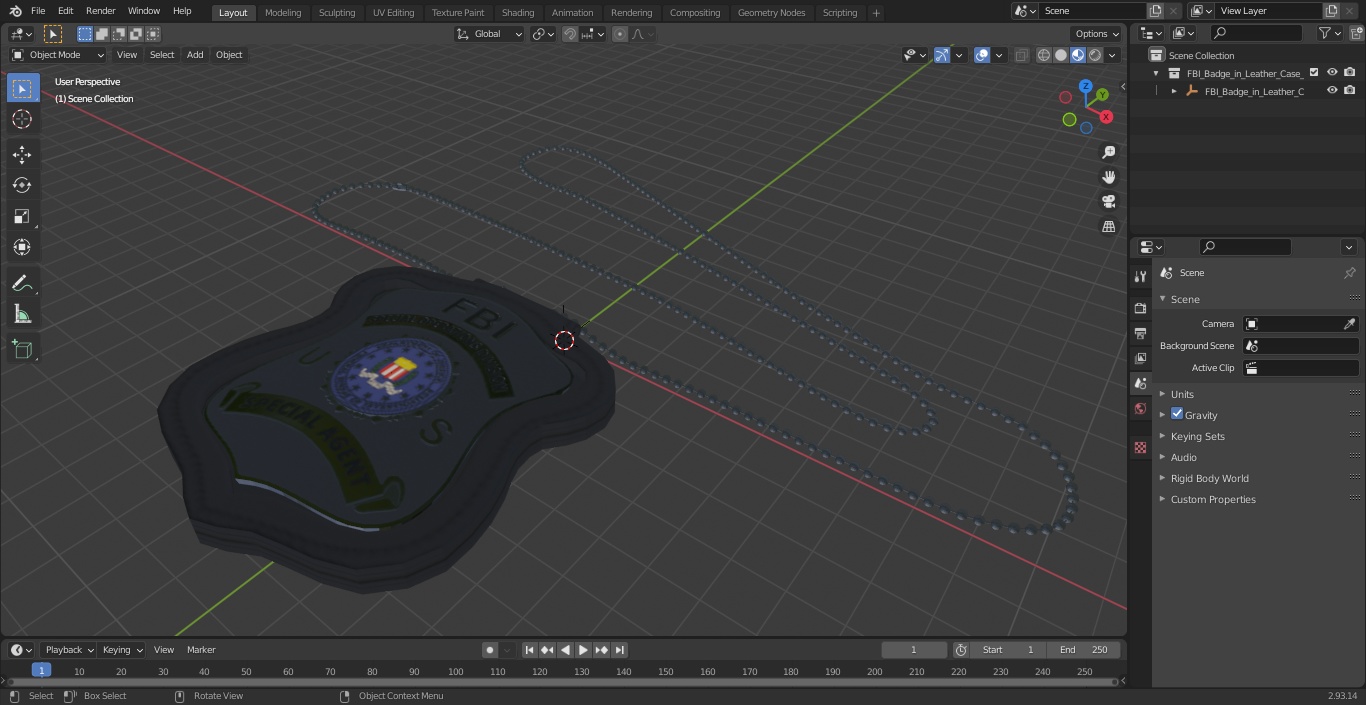Open the timeline Marker menu
The height and width of the screenshot is (705, 1366).
[201, 650]
